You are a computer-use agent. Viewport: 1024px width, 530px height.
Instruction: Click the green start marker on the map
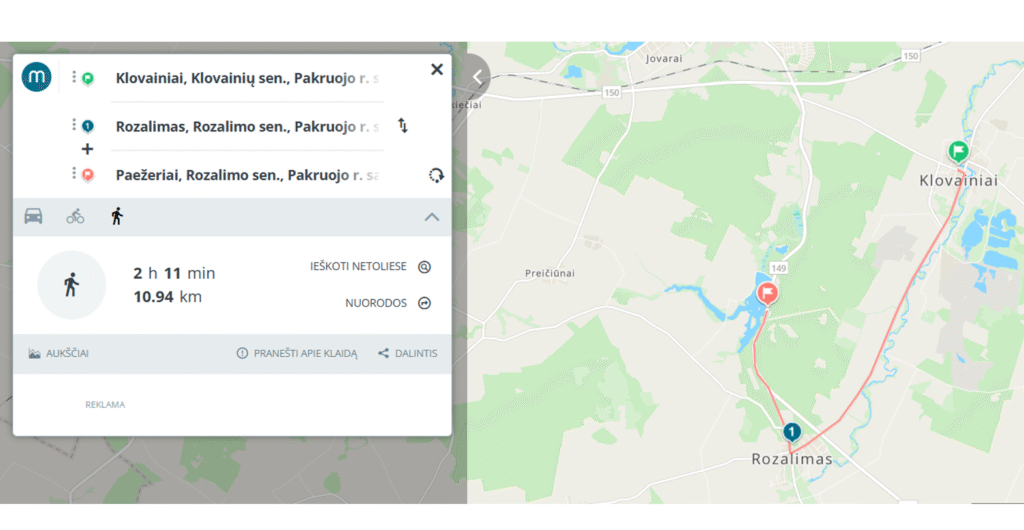(x=958, y=152)
